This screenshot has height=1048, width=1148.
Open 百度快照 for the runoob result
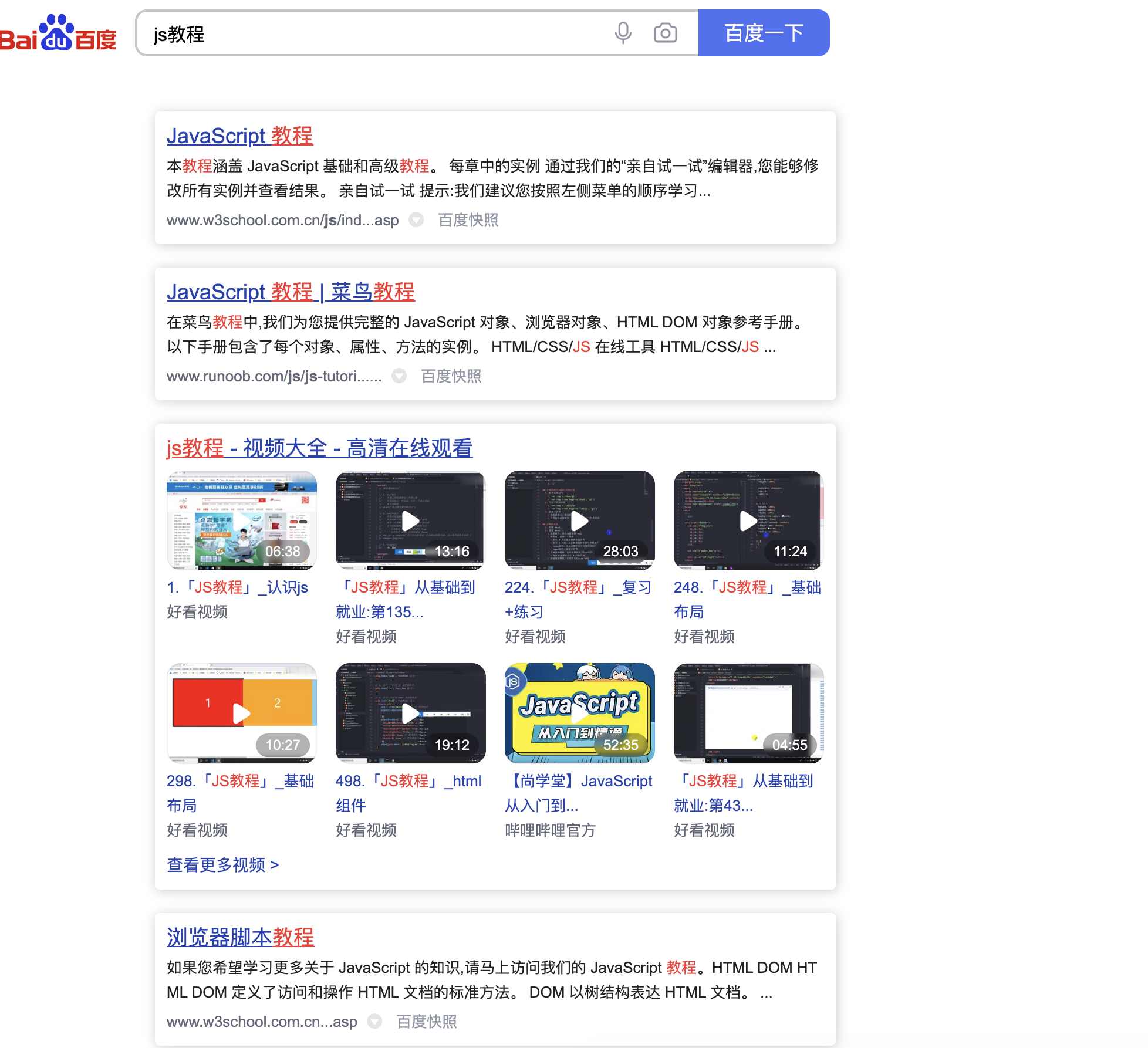pyautogui.click(x=451, y=376)
